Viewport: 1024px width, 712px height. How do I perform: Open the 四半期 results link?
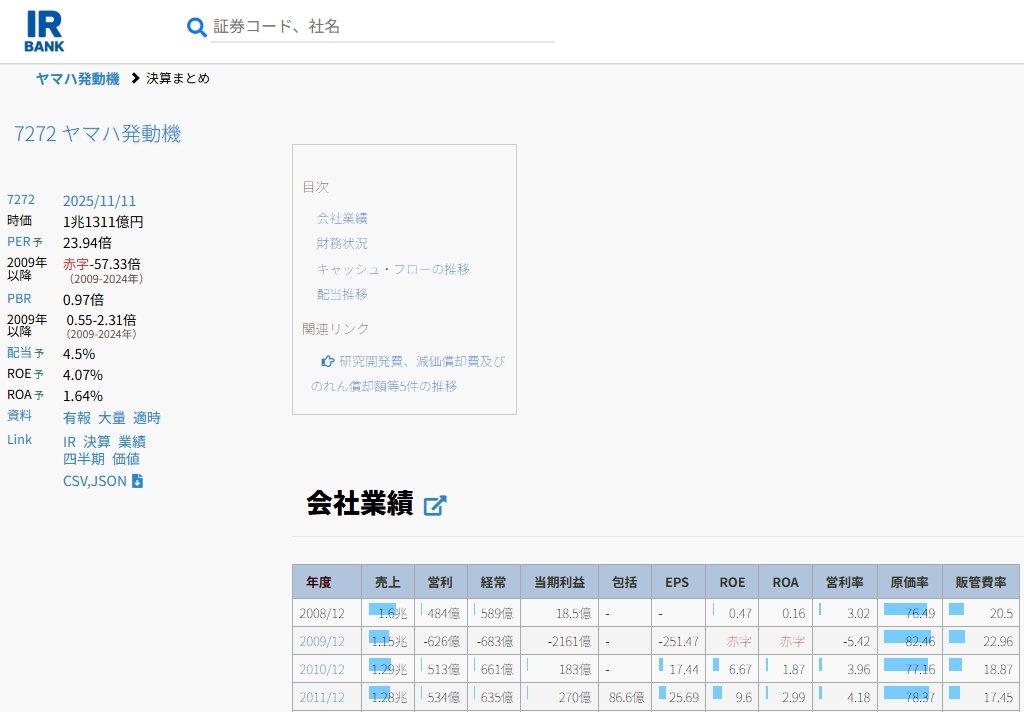[x=84, y=458]
